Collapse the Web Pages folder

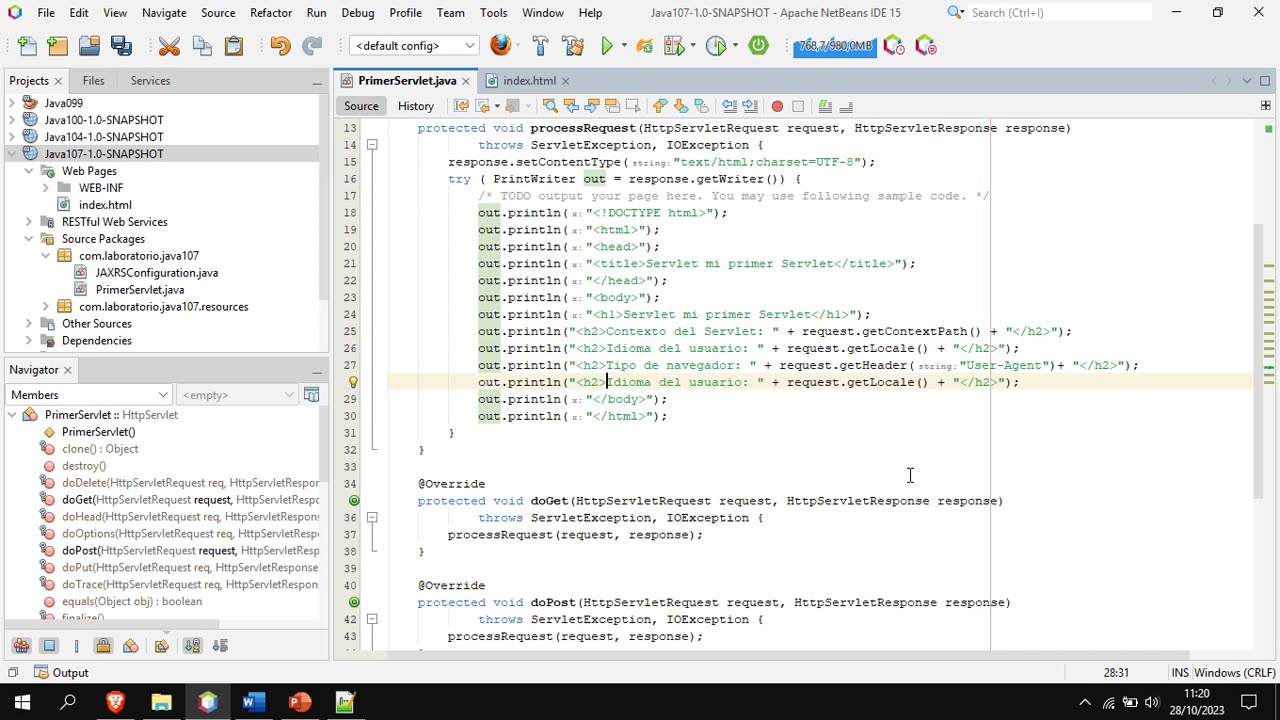29,171
